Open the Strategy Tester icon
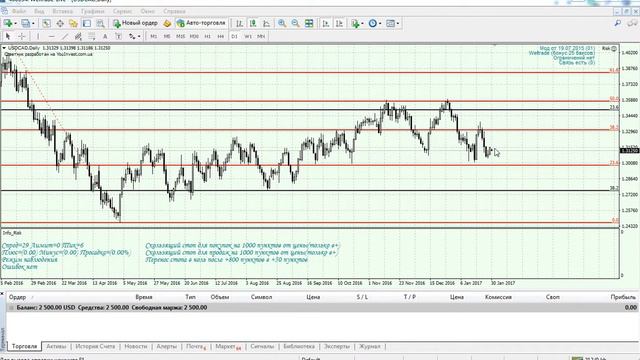 pyautogui.click(x=100, y=23)
